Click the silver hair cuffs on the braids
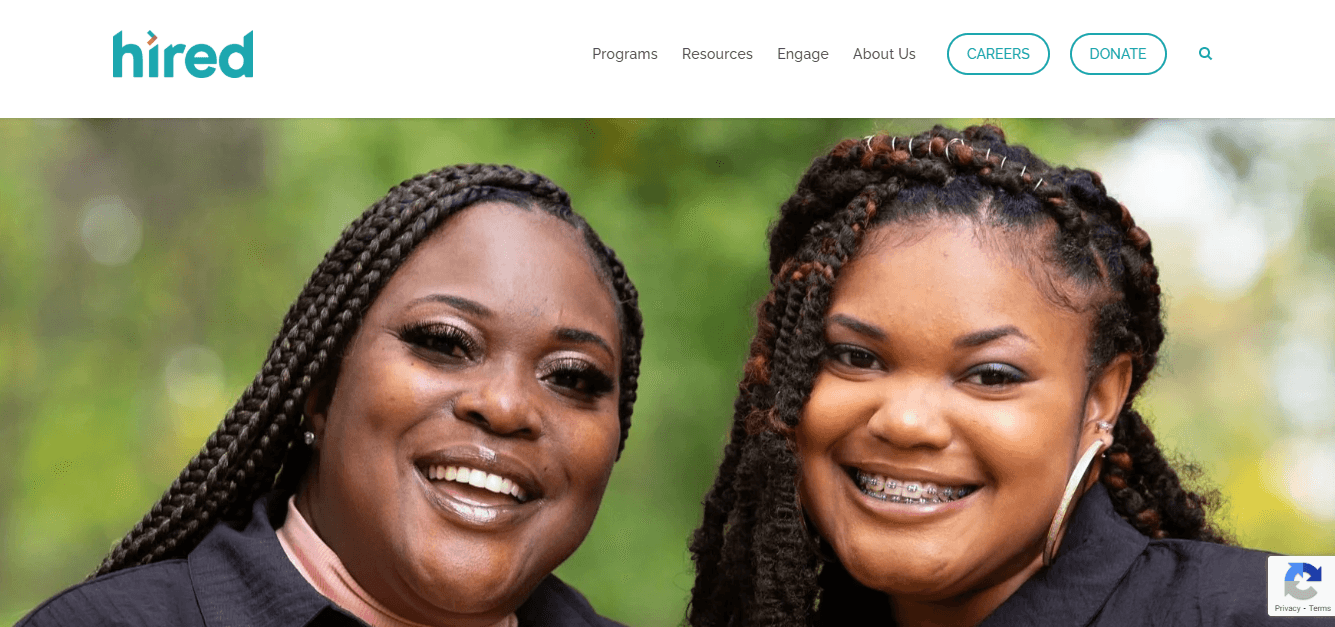1335x627 pixels. coord(950,155)
